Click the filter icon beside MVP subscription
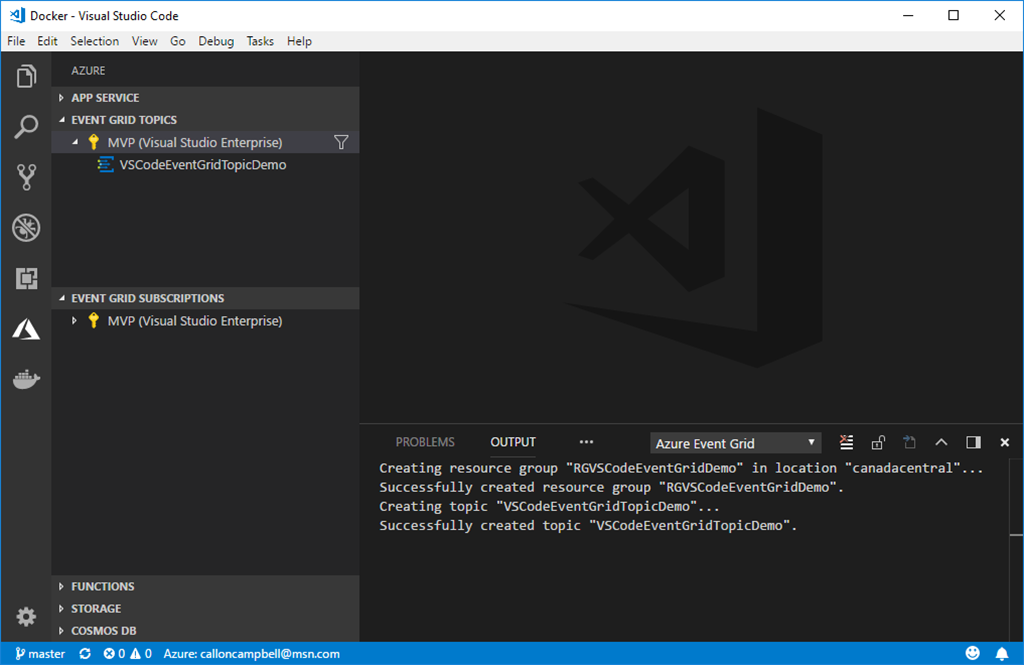Viewport: 1024px width, 665px height. click(x=341, y=142)
